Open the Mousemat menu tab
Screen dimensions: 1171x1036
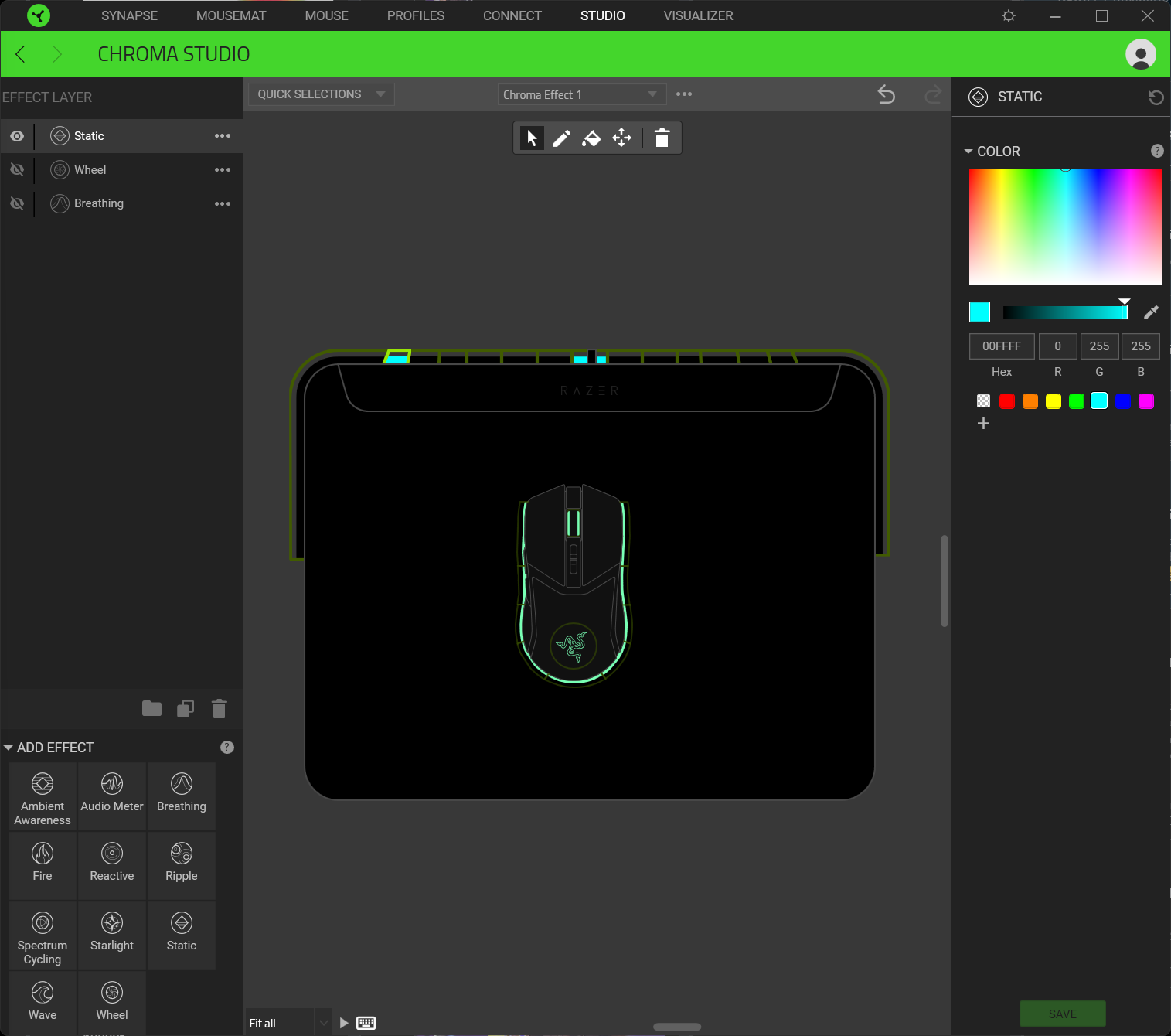pos(230,15)
